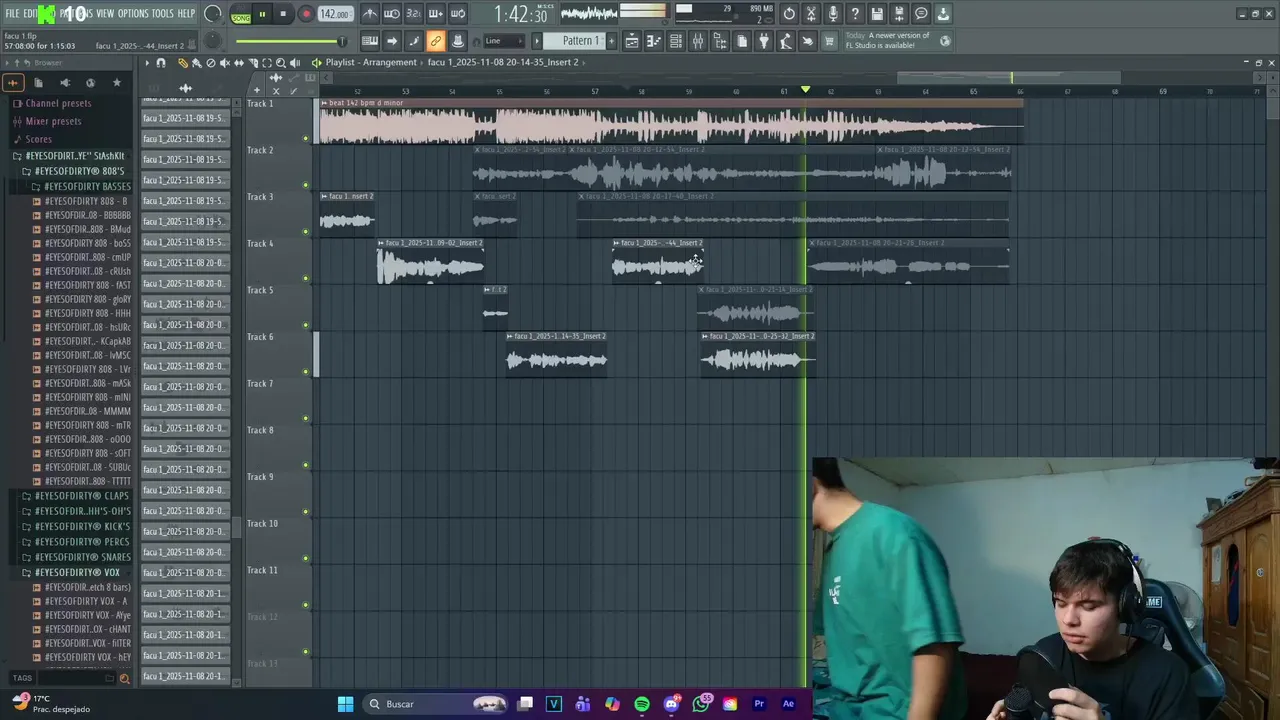Select the browser favorites star tab

[116, 83]
